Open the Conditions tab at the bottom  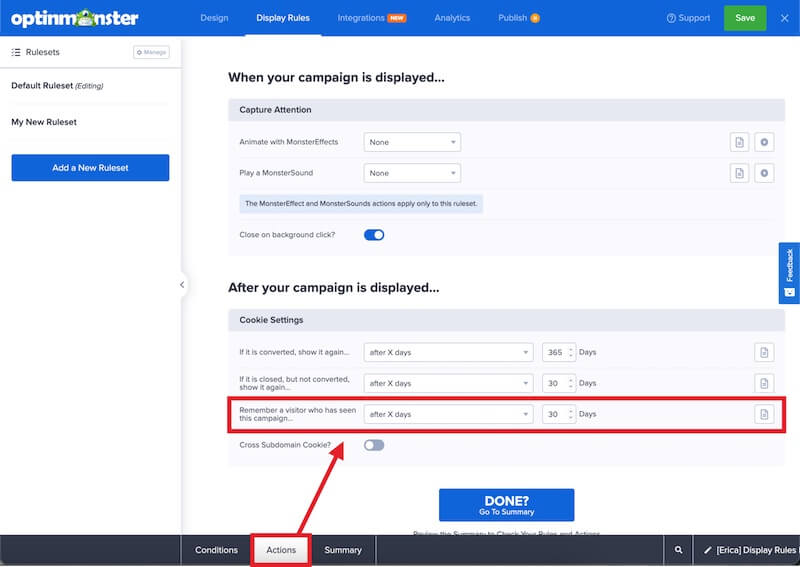(216, 550)
